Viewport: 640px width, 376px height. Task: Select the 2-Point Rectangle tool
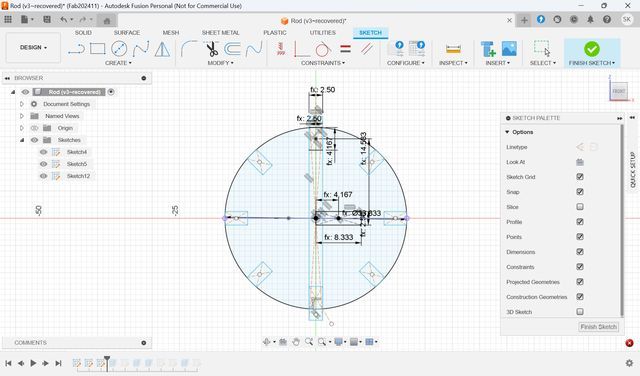(x=98, y=49)
